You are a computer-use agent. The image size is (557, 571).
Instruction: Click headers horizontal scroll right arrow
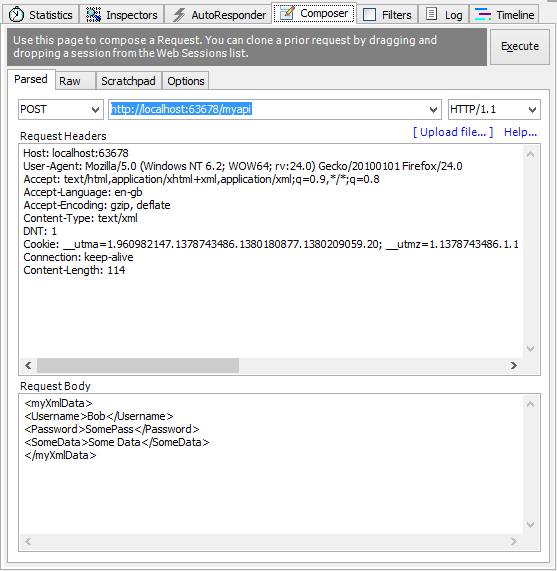[x=514, y=365]
